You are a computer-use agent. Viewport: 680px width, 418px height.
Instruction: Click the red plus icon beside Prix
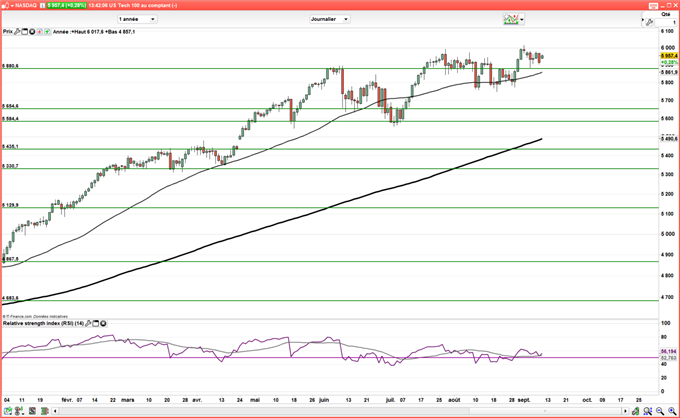tap(39, 32)
